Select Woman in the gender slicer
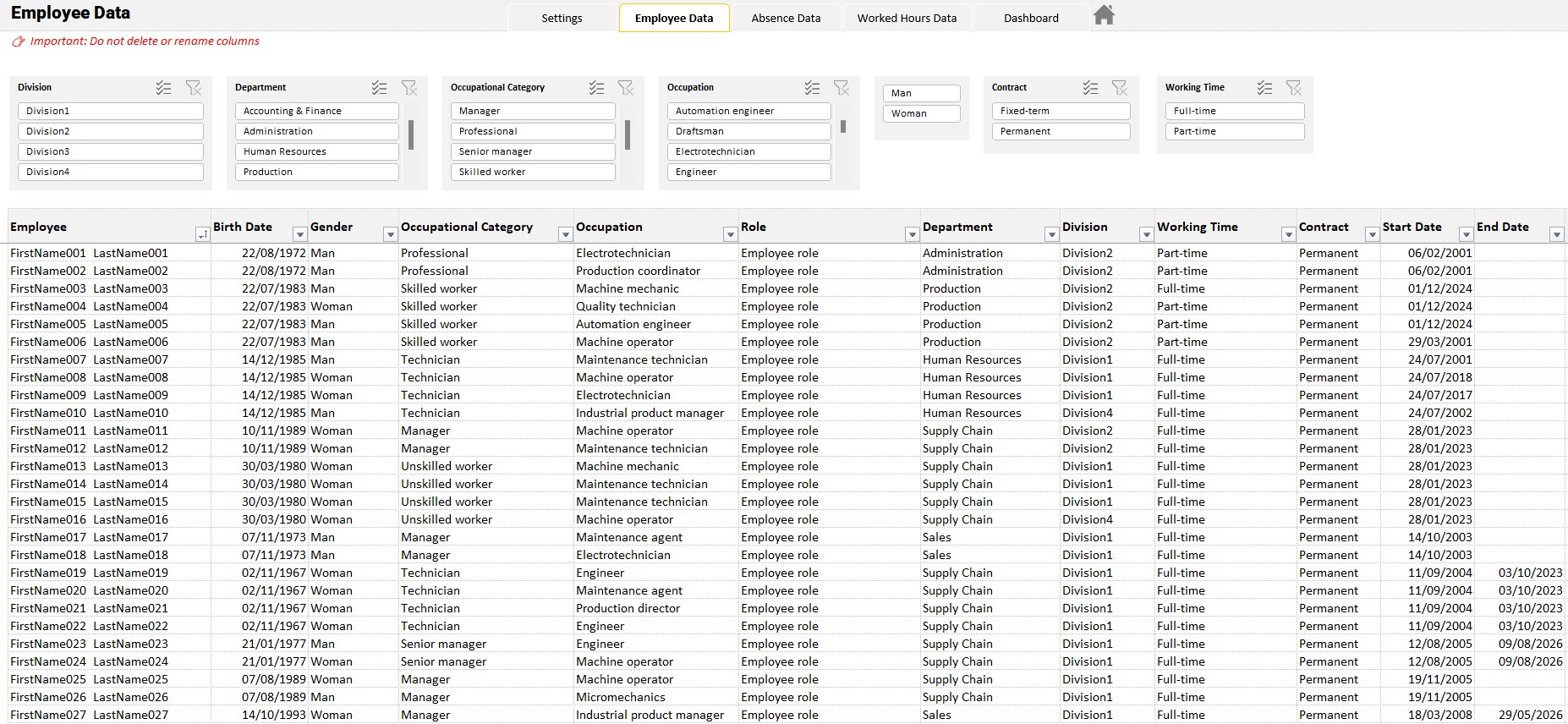Viewport: 1568px width, 724px height. point(921,113)
